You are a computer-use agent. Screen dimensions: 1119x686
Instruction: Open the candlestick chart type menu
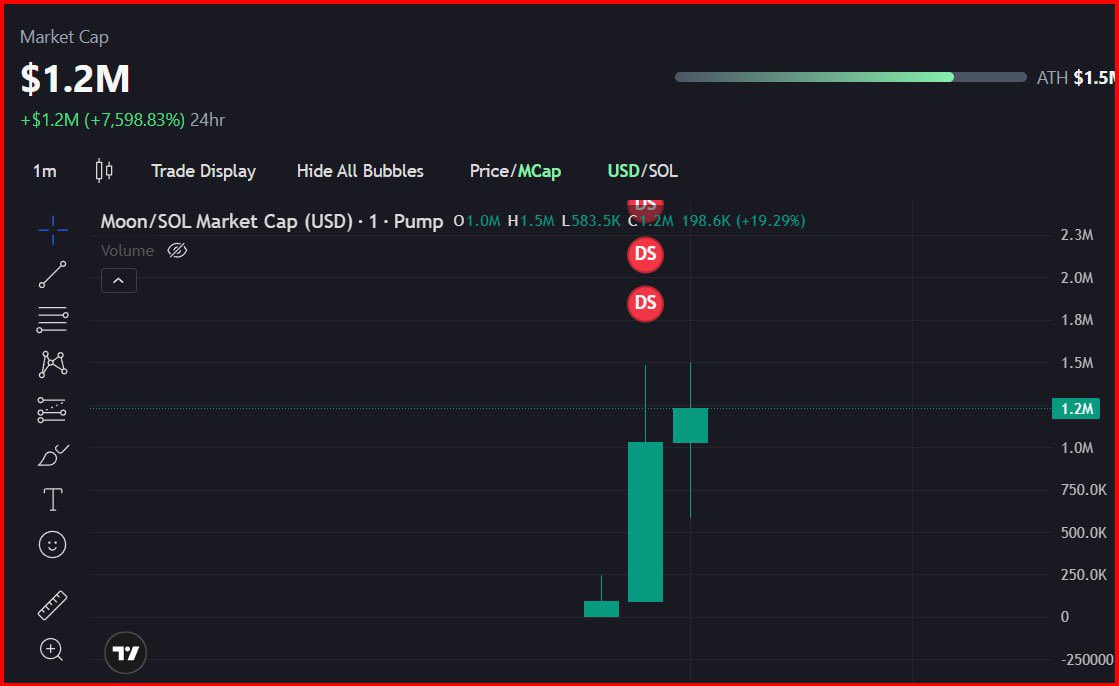[104, 170]
